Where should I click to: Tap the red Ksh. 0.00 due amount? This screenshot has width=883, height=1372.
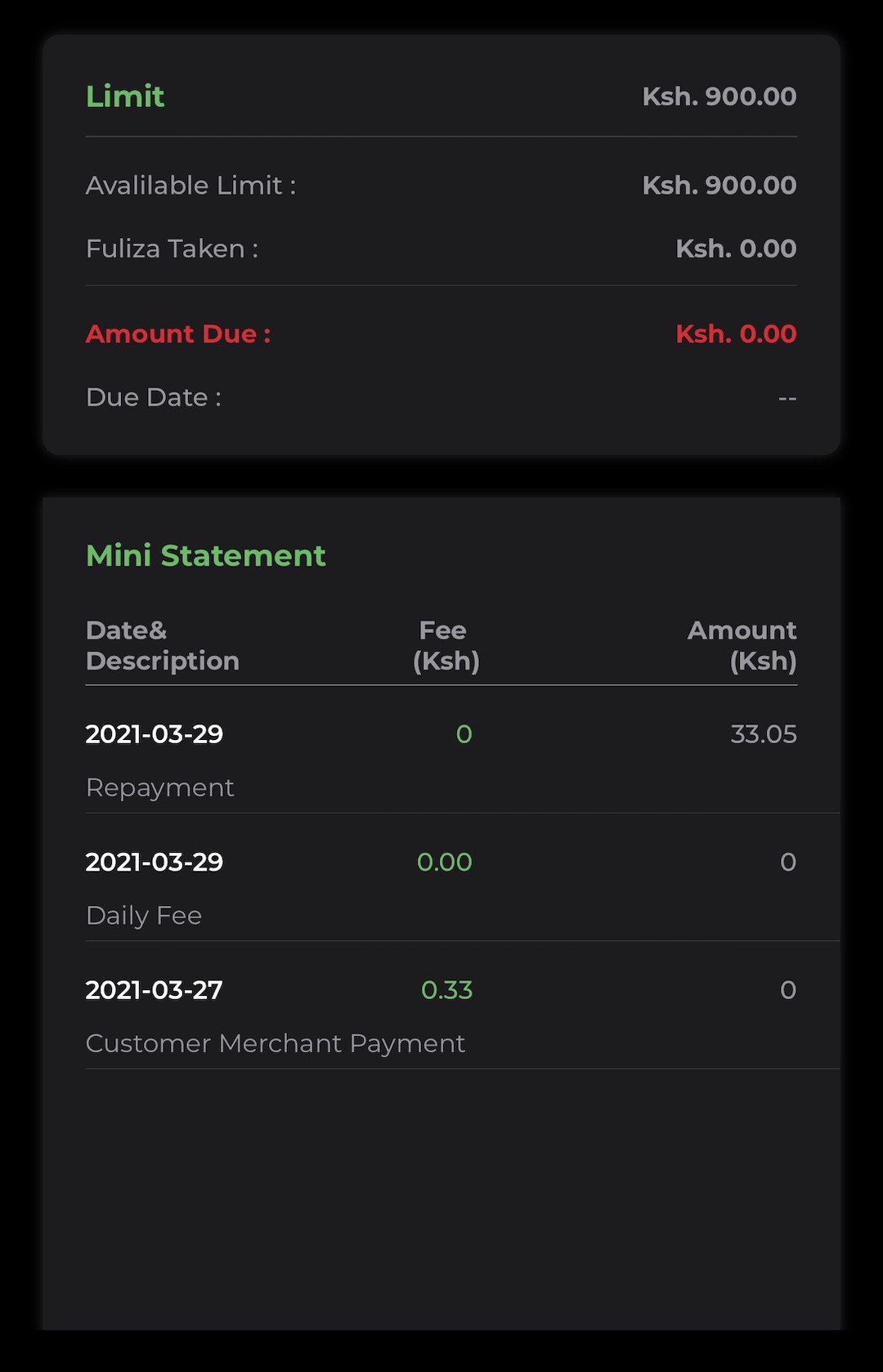tap(735, 334)
